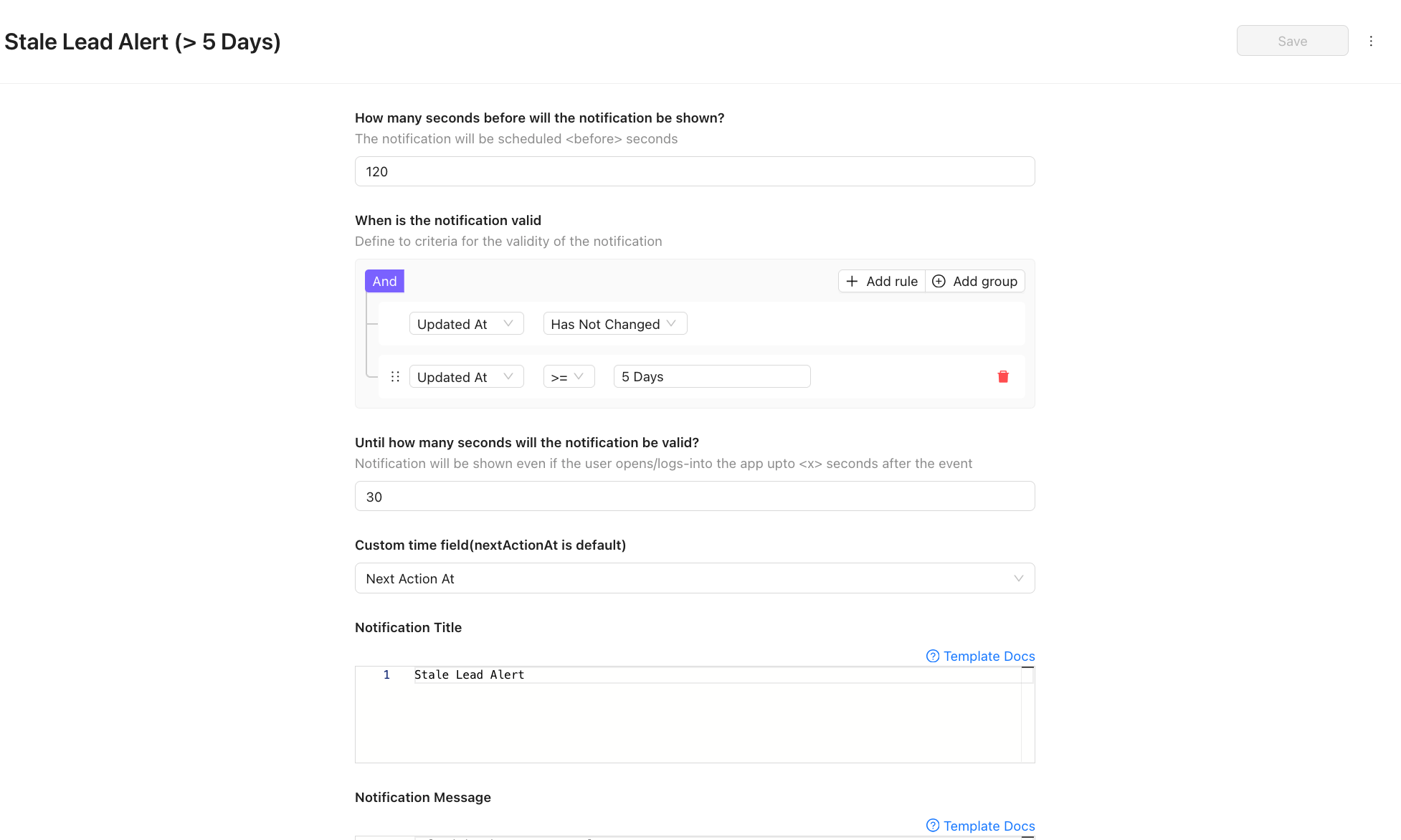Click the help icon beside Notification Message docs
The image size is (1401, 840).
tap(932, 826)
